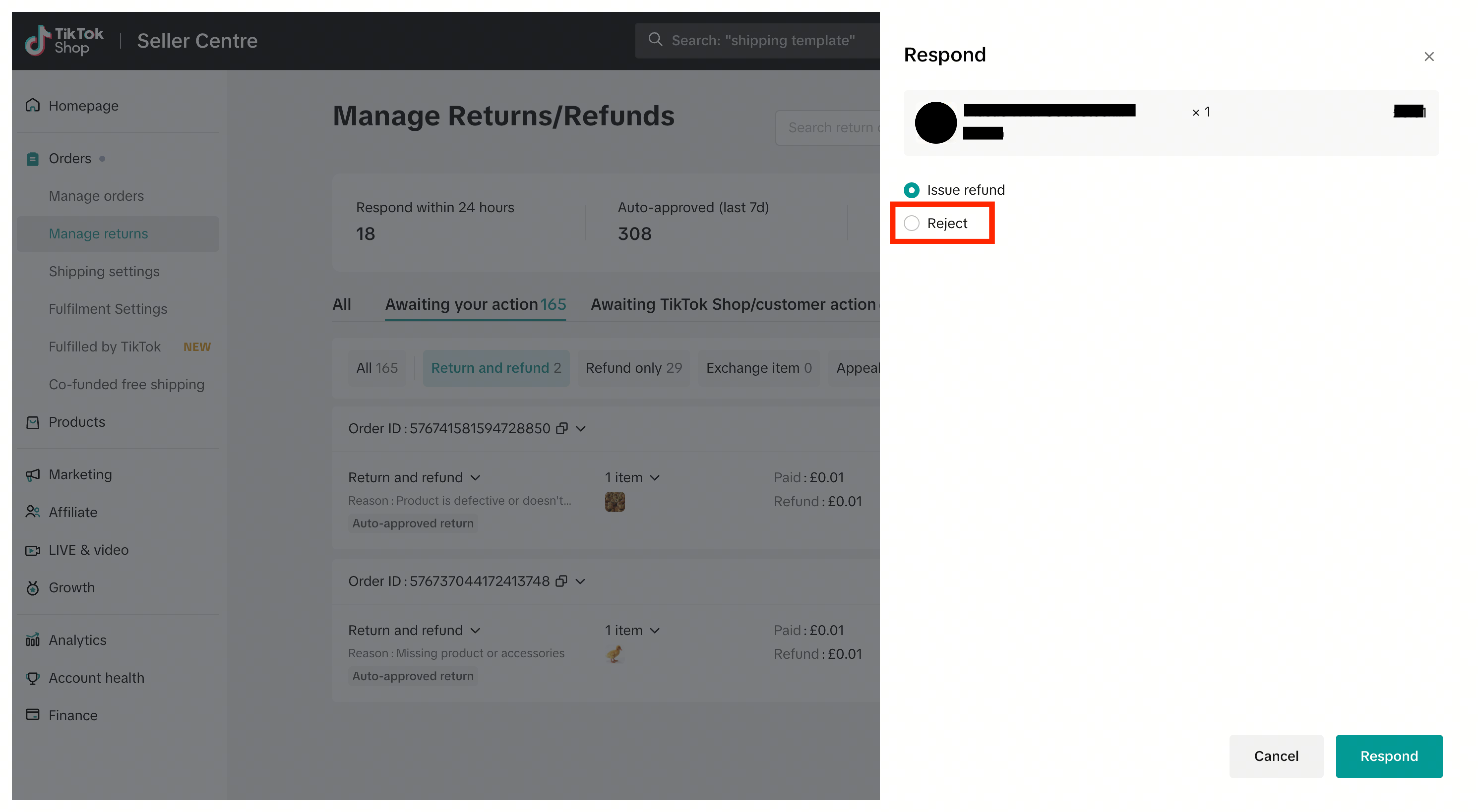This screenshot has height=812, width=1478.
Task: Switch to Refund only 29 filter
Action: pyautogui.click(x=633, y=368)
